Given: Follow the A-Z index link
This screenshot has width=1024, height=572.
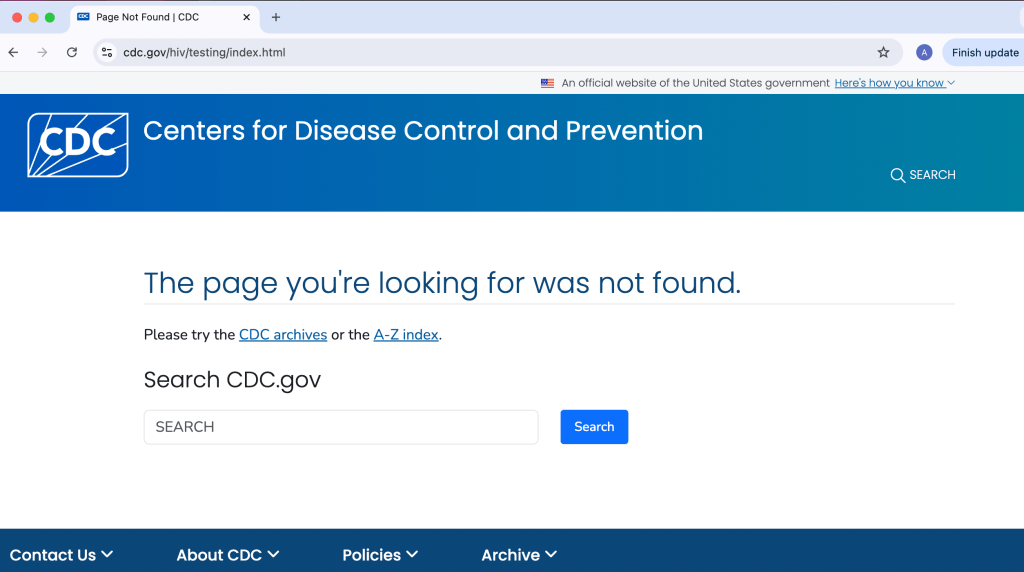Looking at the screenshot, I should click(406, 335).
